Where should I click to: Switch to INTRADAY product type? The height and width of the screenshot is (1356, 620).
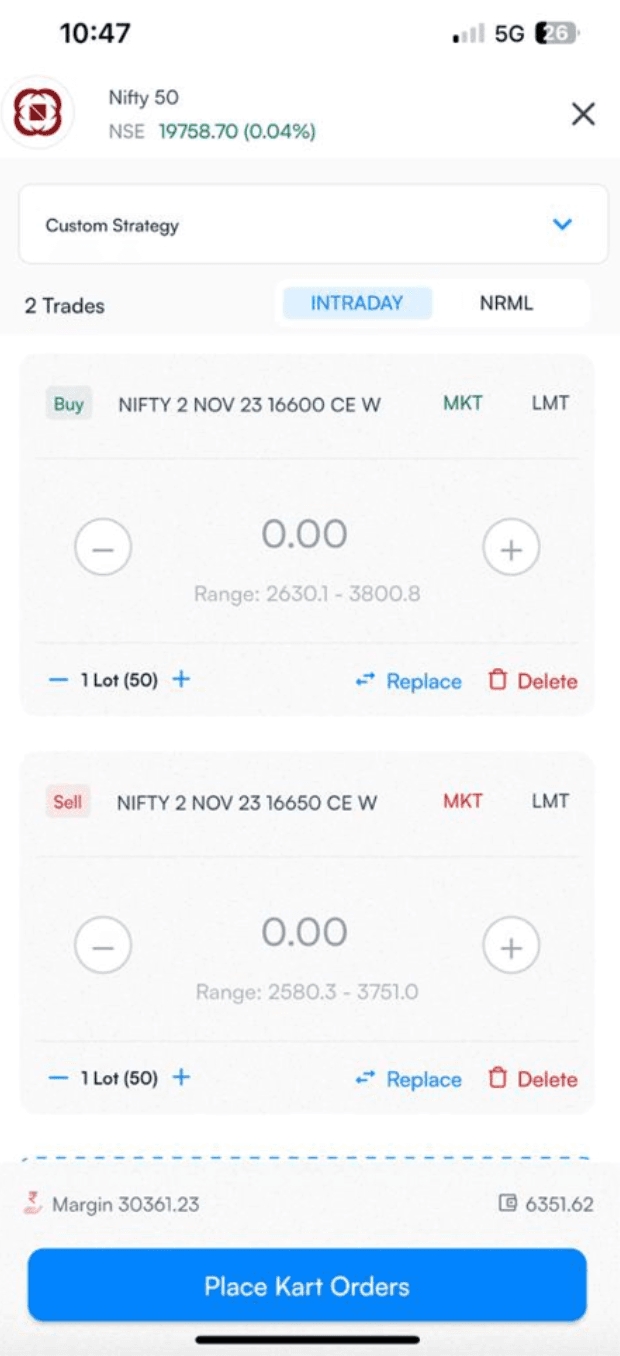click(357, 304)
